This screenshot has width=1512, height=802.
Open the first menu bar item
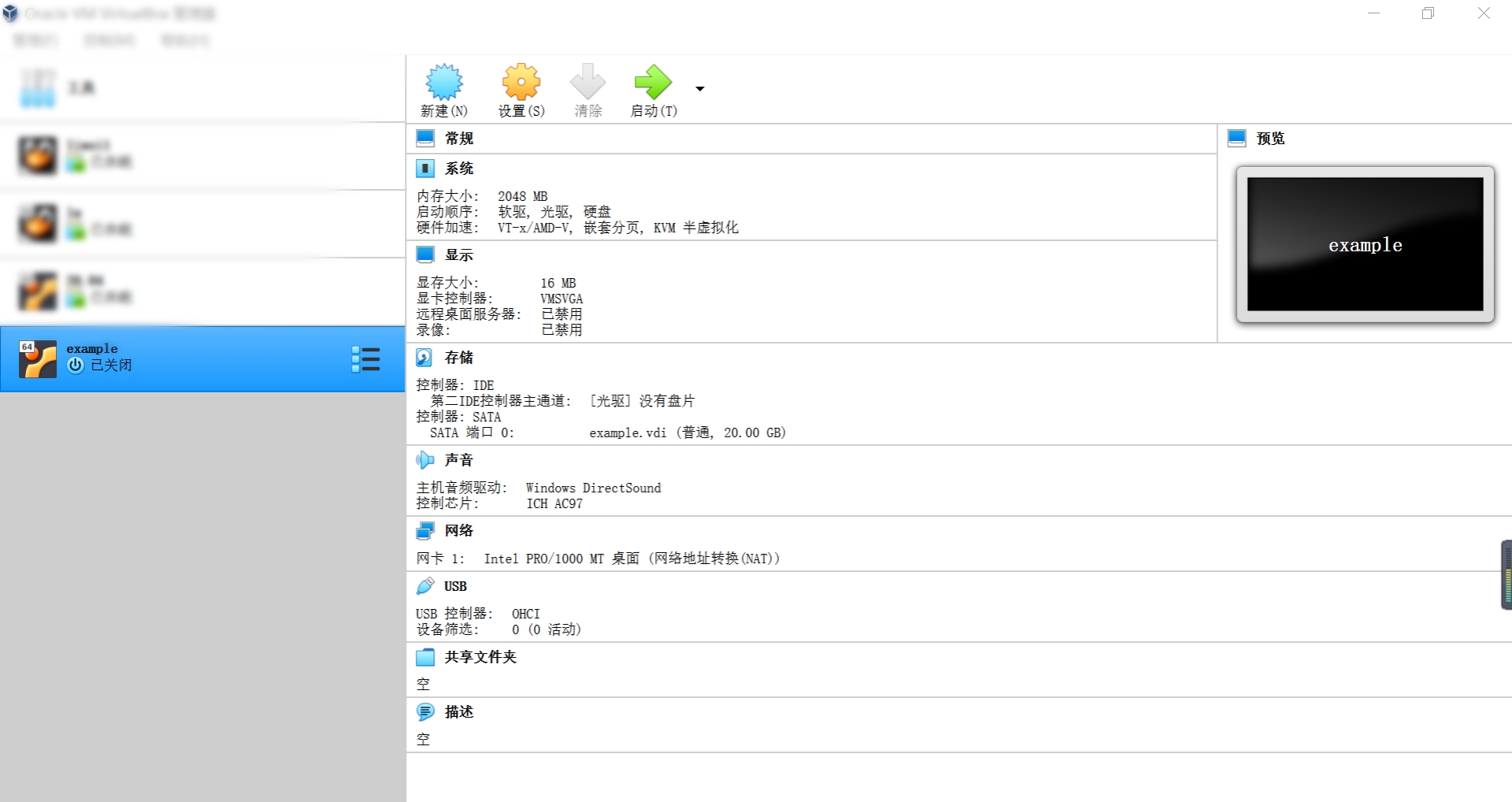pos(36,40)
